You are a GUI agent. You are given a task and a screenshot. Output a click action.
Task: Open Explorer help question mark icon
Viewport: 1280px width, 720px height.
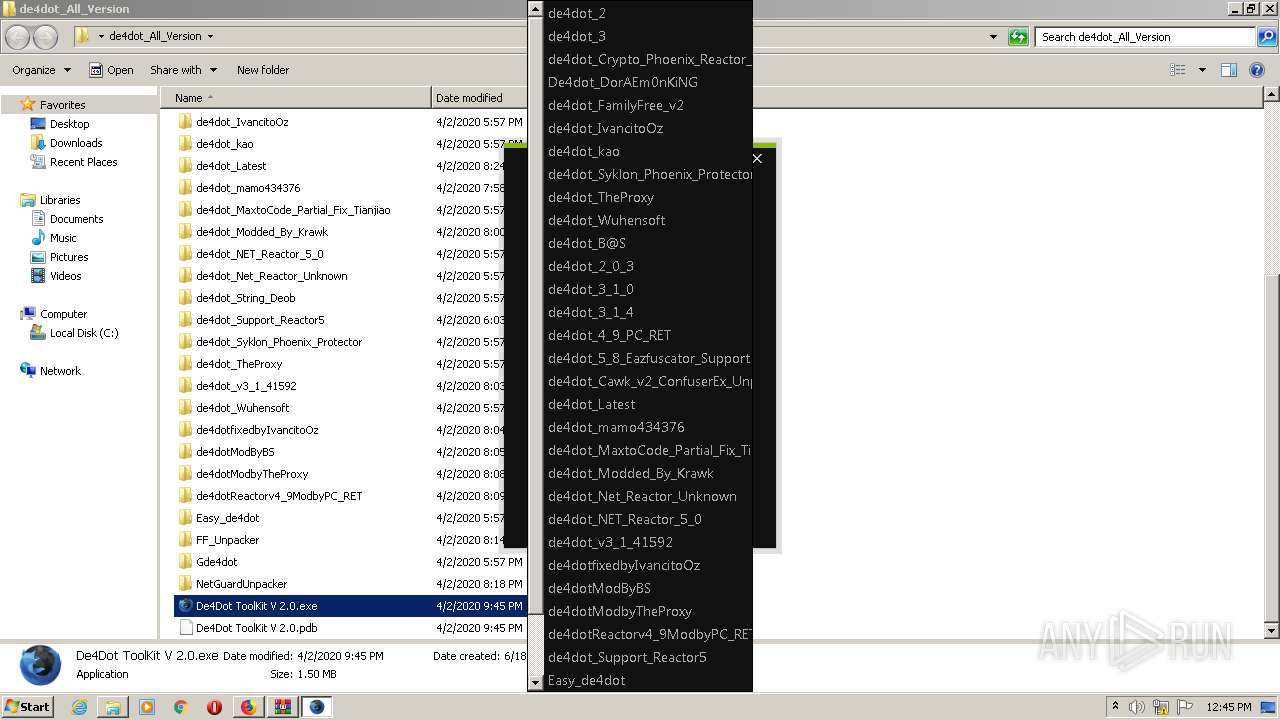[x=1257, y=70]
